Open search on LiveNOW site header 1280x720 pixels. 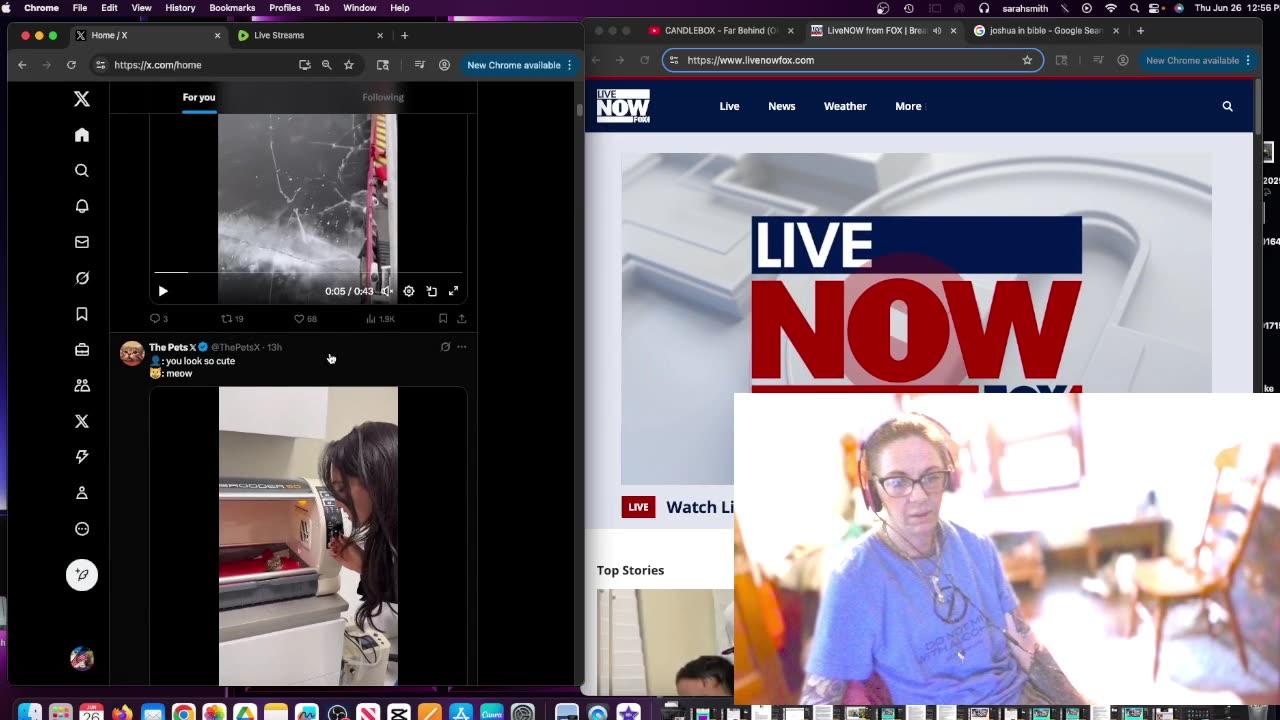(x=1228, y=106)
